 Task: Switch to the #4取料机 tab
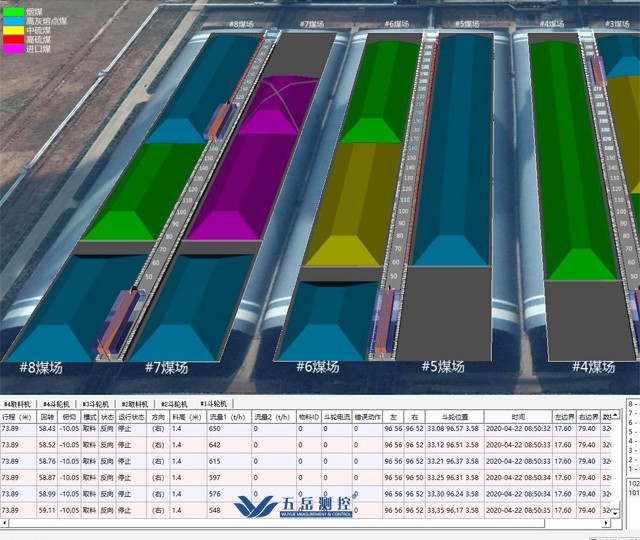17,403
